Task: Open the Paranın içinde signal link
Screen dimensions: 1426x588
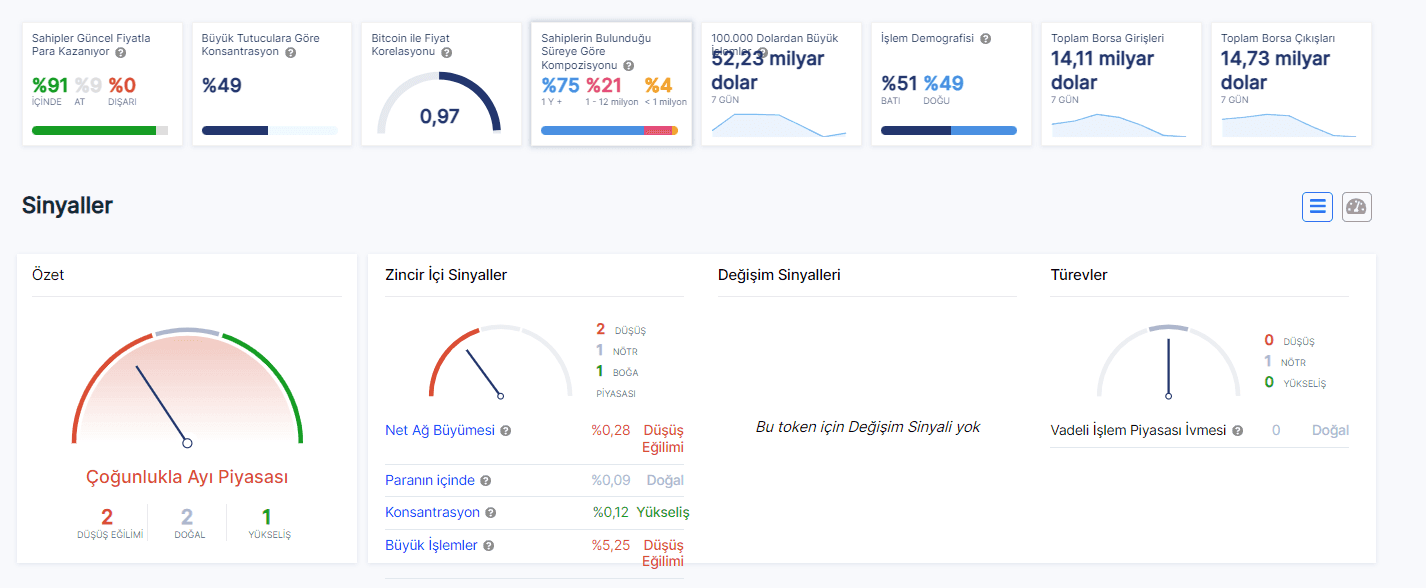Action: pyautogui.click(x=429, y=481)
